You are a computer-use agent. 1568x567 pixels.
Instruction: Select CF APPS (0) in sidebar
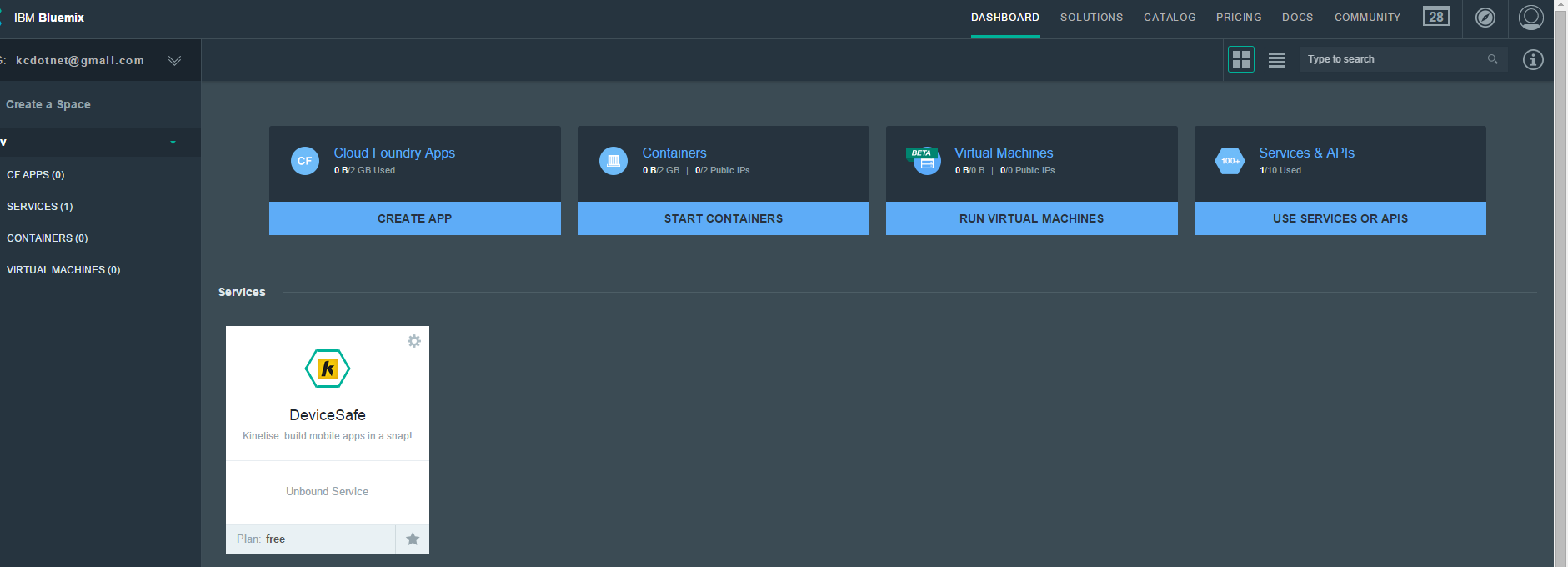point(36,175)
